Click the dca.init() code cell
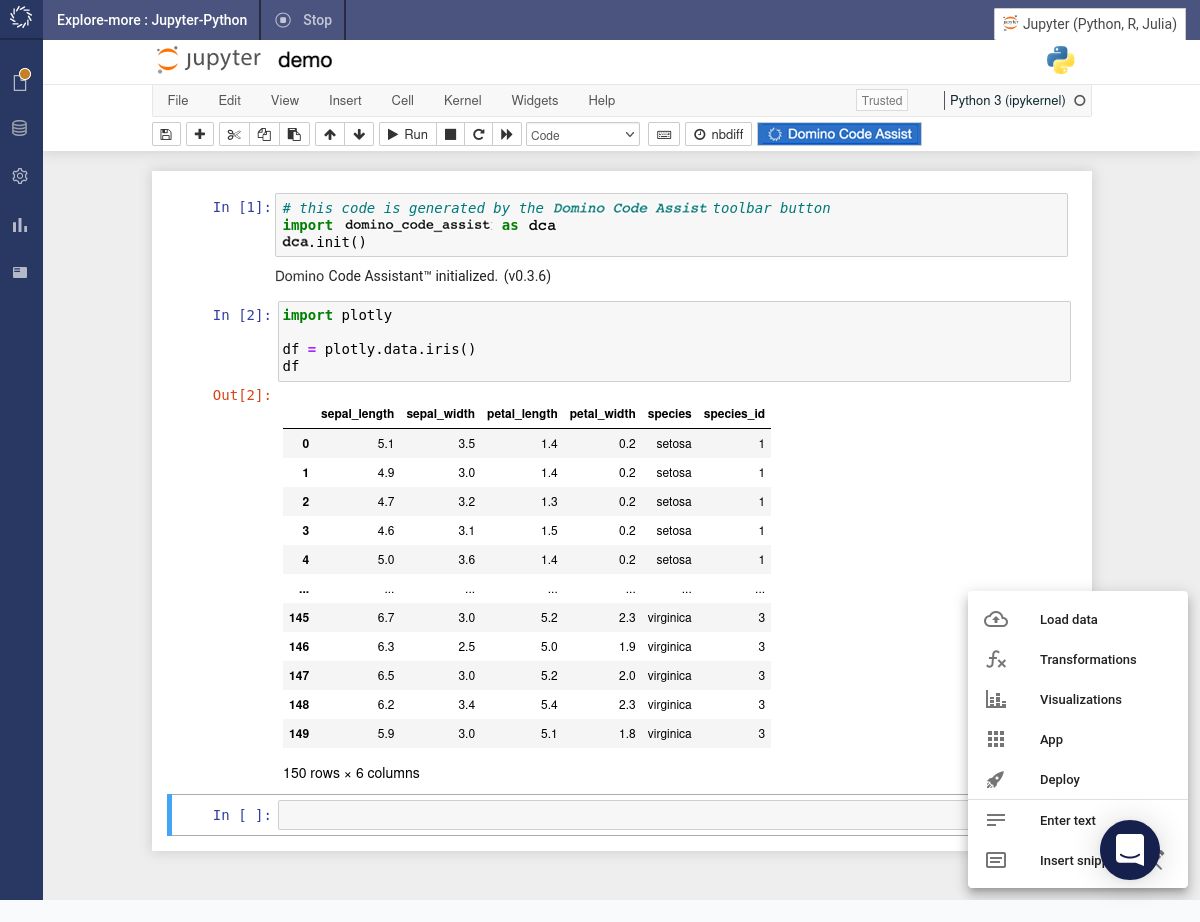 tap(671, 225)
